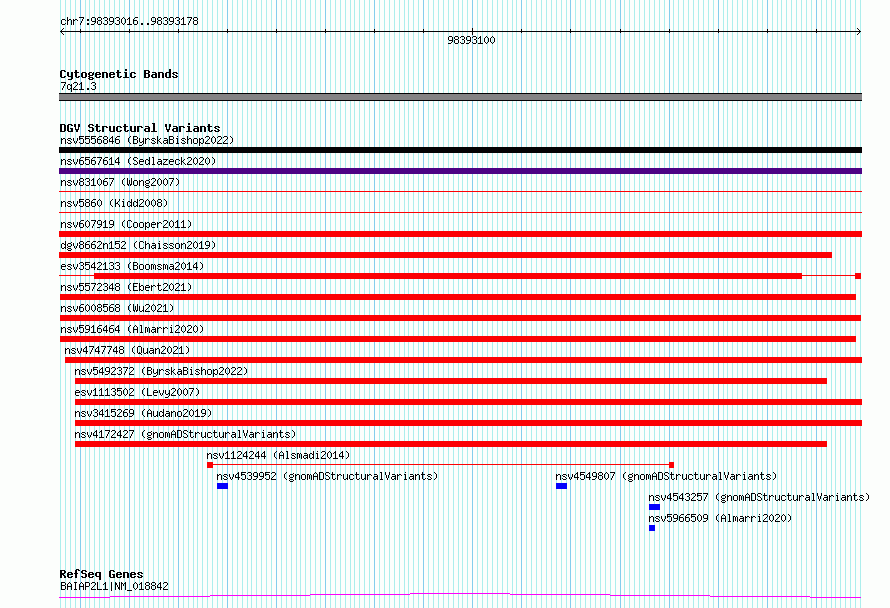Click the blue nsv4549807 variant marker

coord(561,486)
